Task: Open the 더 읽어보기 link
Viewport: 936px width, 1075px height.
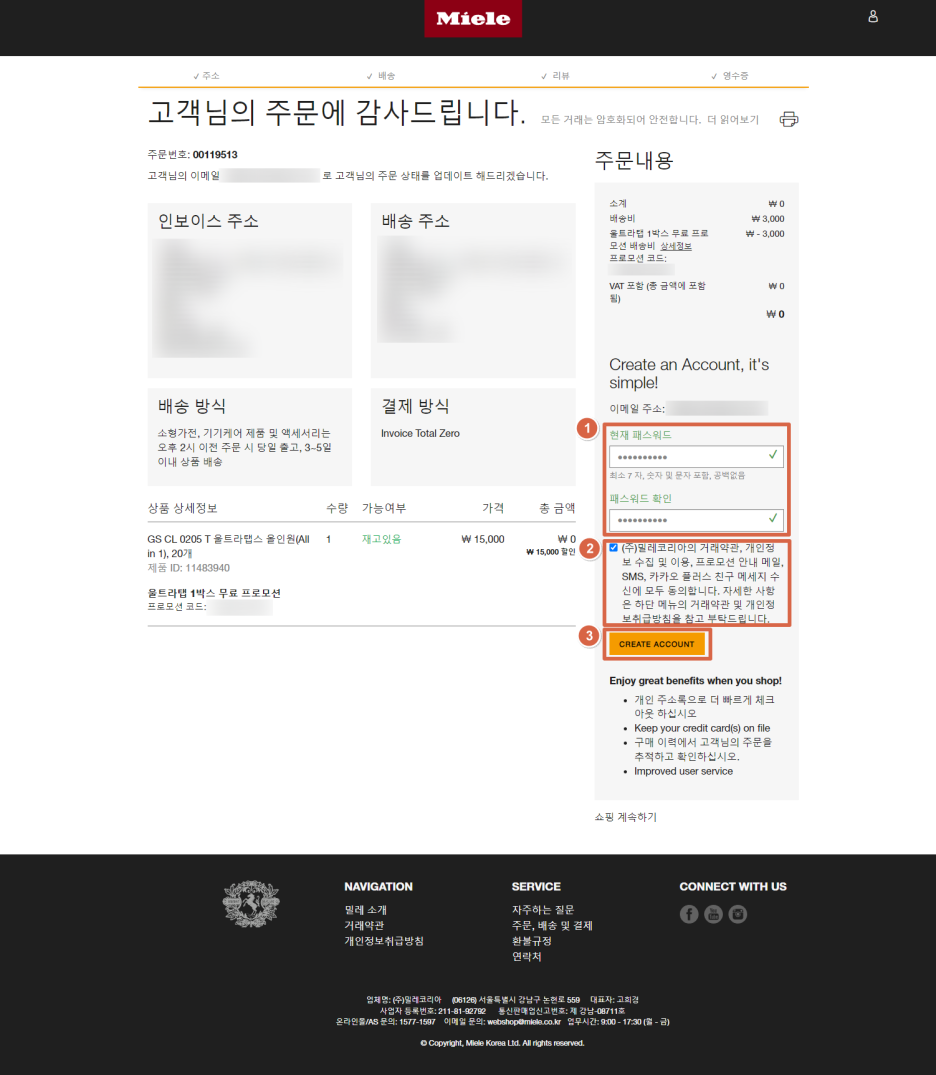Action: 733,120
